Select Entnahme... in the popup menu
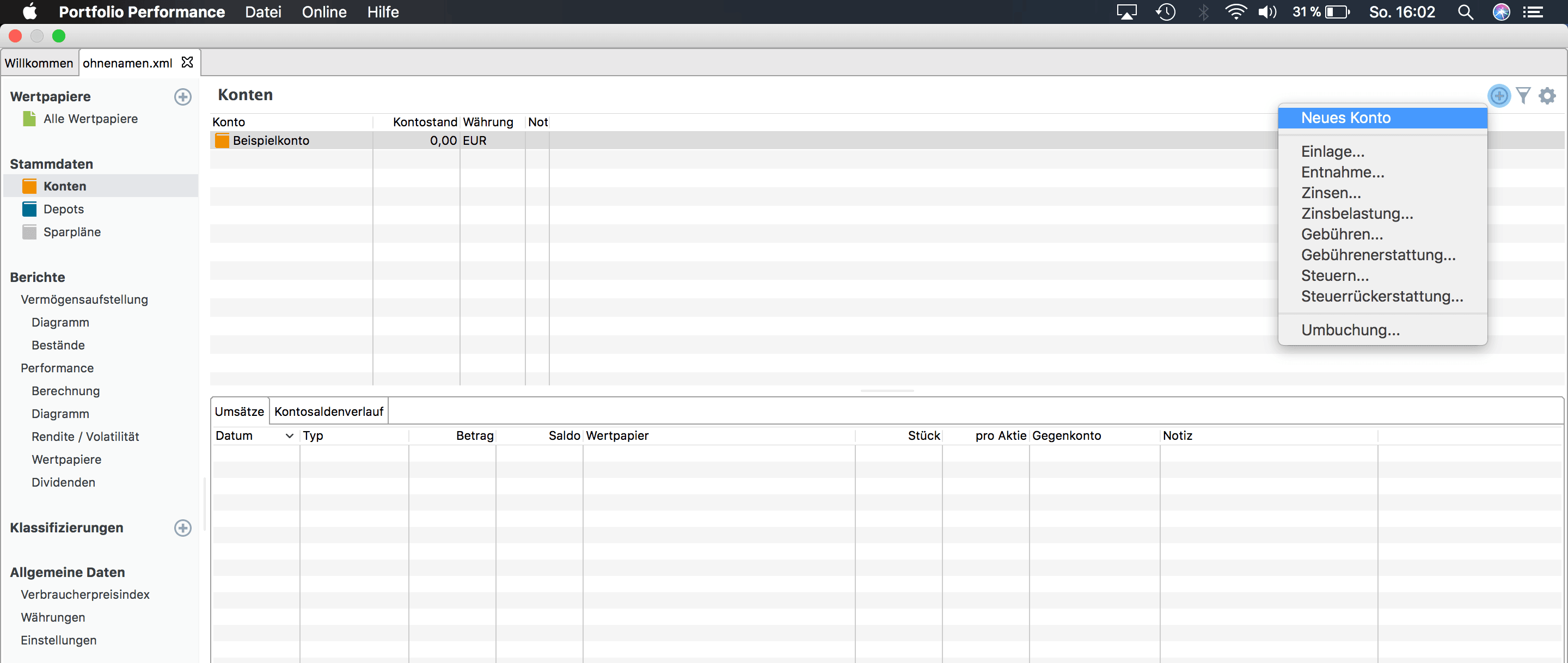Viewport: 1568px width, 663px height. click(1382, 171)
